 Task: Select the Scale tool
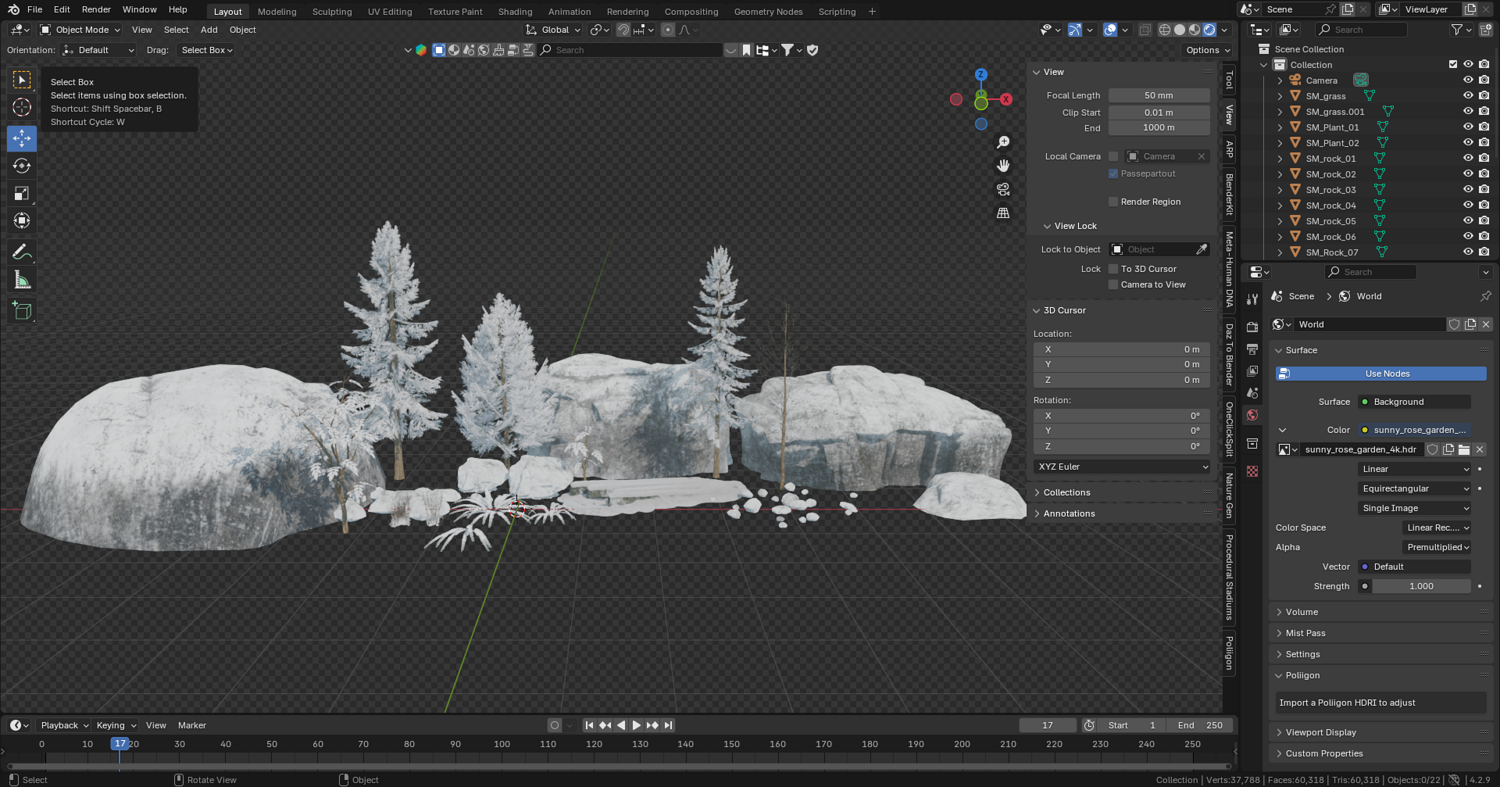pos(22,194)
